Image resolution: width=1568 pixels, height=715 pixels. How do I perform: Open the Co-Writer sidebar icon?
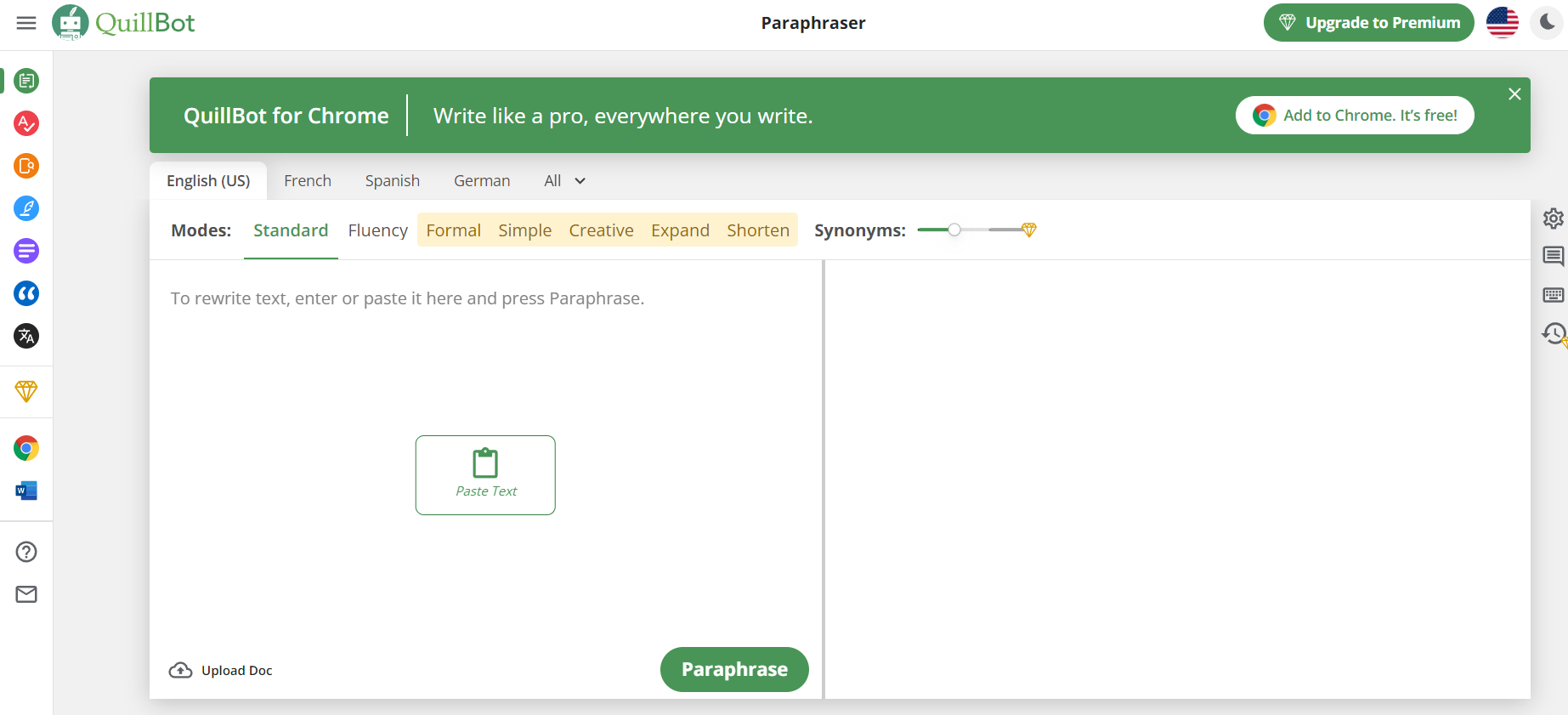26,208
